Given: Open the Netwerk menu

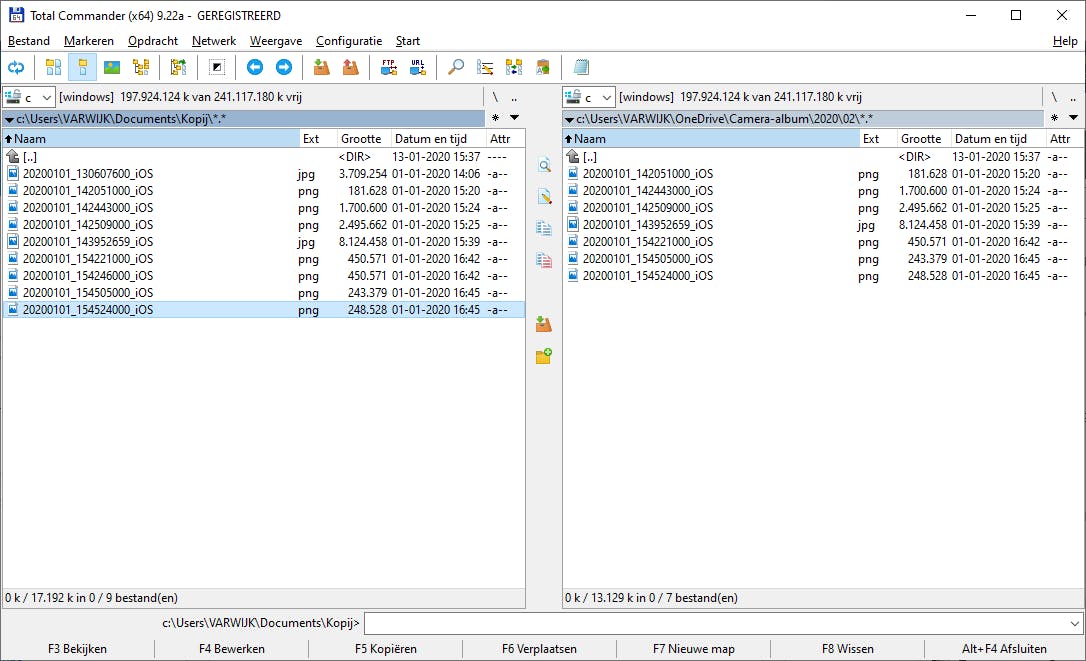Looking at the screenshot, I should click(214, 41).
